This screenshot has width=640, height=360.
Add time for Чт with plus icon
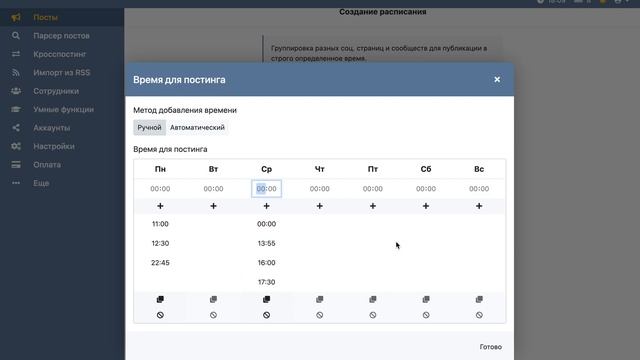click(x=320, y=206)
